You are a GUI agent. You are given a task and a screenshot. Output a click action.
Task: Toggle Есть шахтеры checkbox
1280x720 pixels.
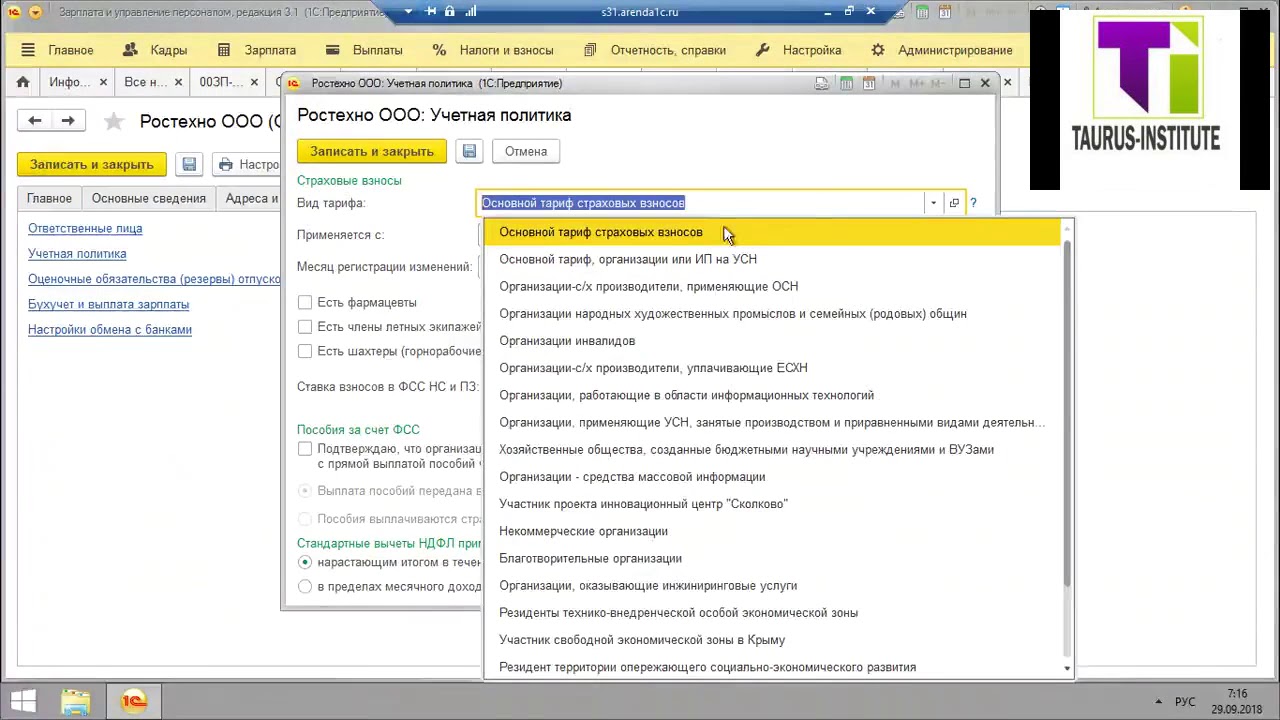click(305, 351)
